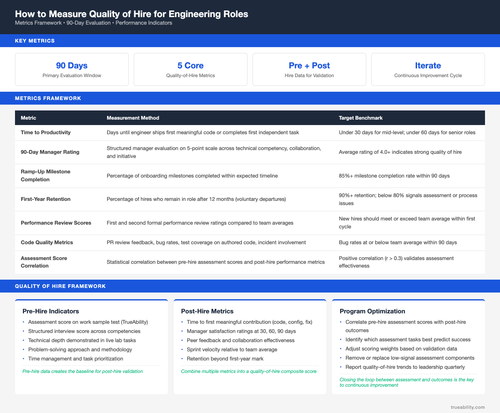Select the KEY METRICS section header
This screenshot has width=500, height=413.
tap(35, 41)
